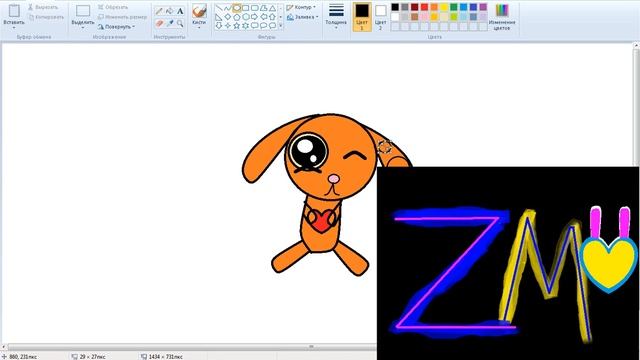Select the Pencil tool
640x360 pixels.
(159, 11)
